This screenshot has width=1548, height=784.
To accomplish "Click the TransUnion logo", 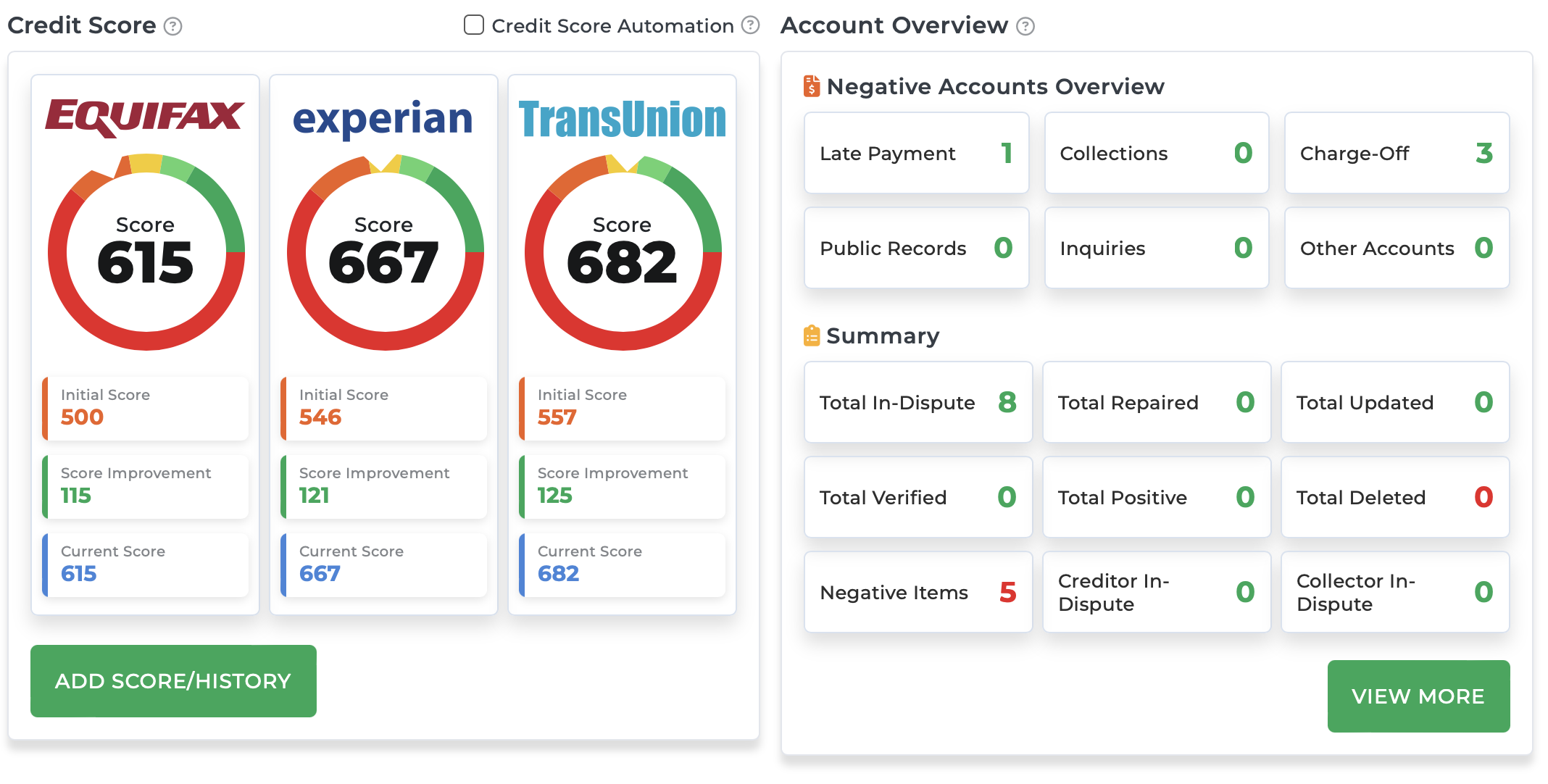I will click(622, 120).
